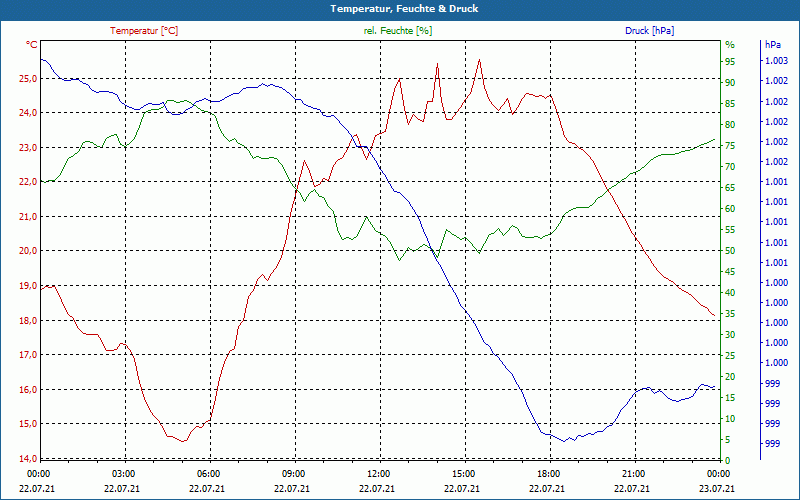Click the 14,0 temperature axis tick
This screenshot has height=500, width=800.
(x=28, y=459)
